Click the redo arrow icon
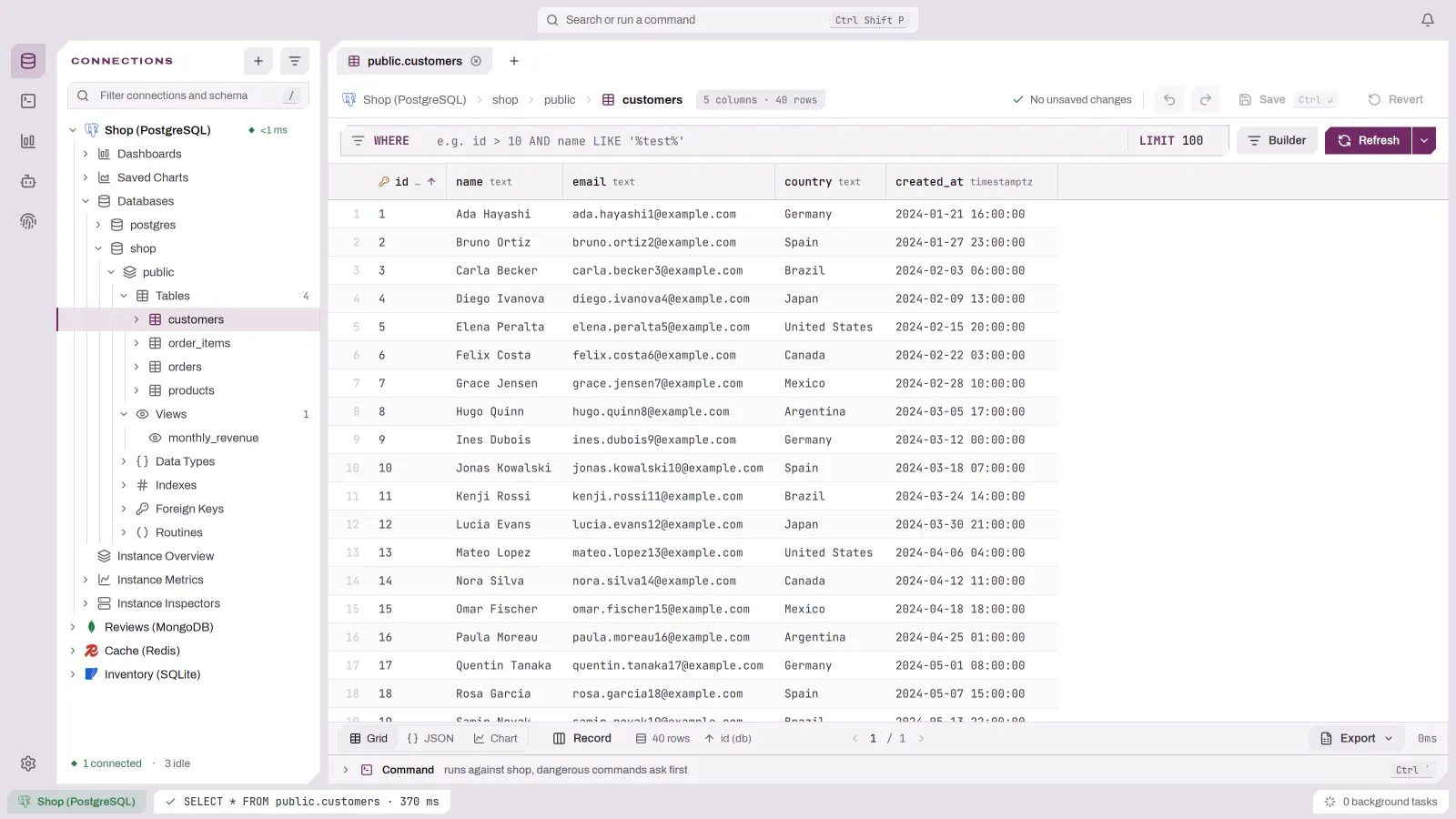 click(1206, 100)
